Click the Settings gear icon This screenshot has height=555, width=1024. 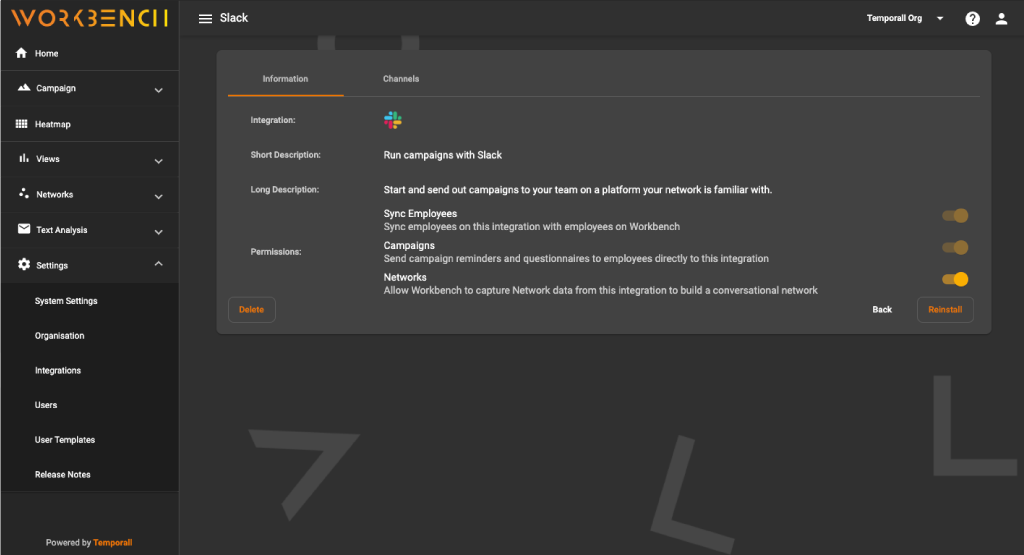point(24,264)
